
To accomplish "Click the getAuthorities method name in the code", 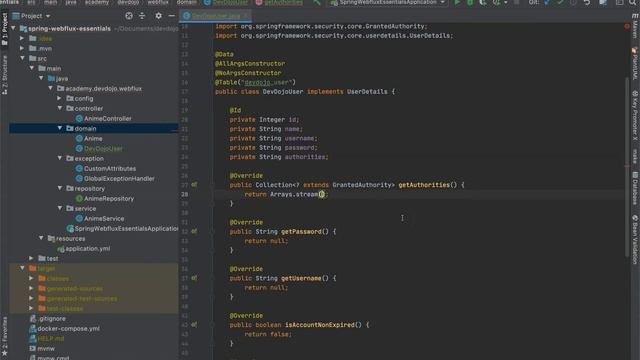I will coord(424,185).
